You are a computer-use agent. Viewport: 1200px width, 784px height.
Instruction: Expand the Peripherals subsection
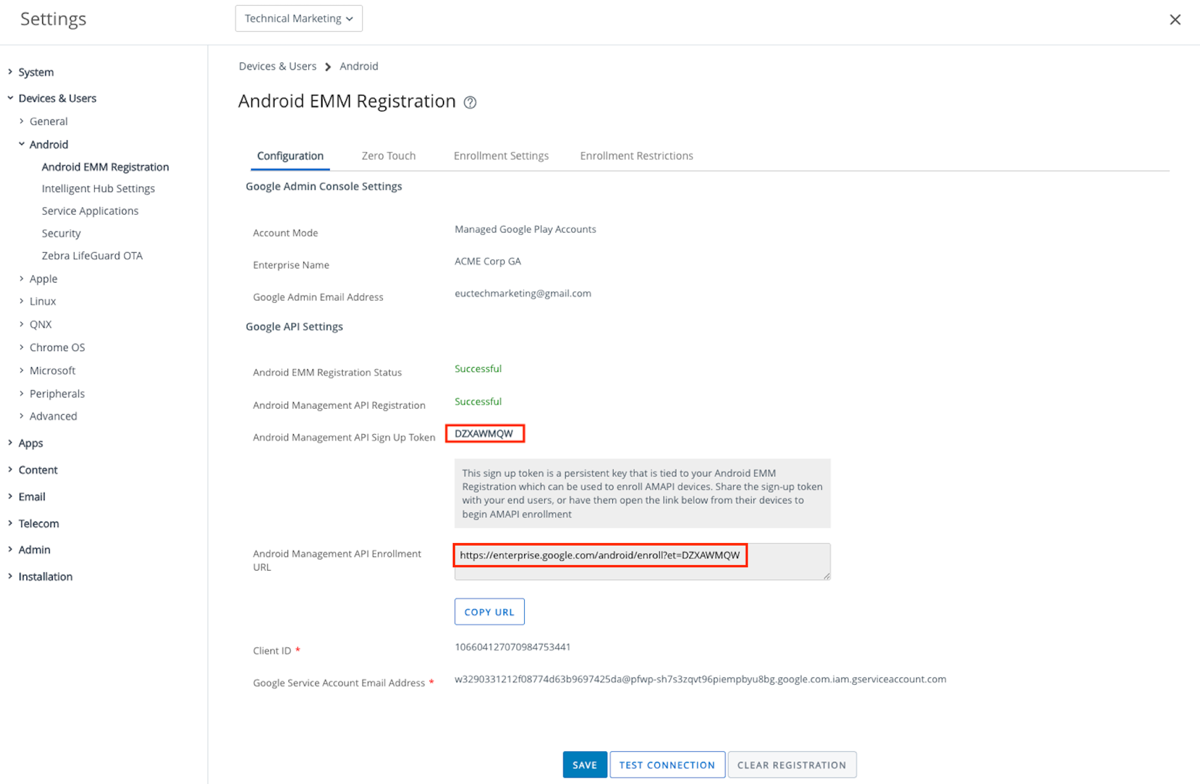[x=57, y=393]
